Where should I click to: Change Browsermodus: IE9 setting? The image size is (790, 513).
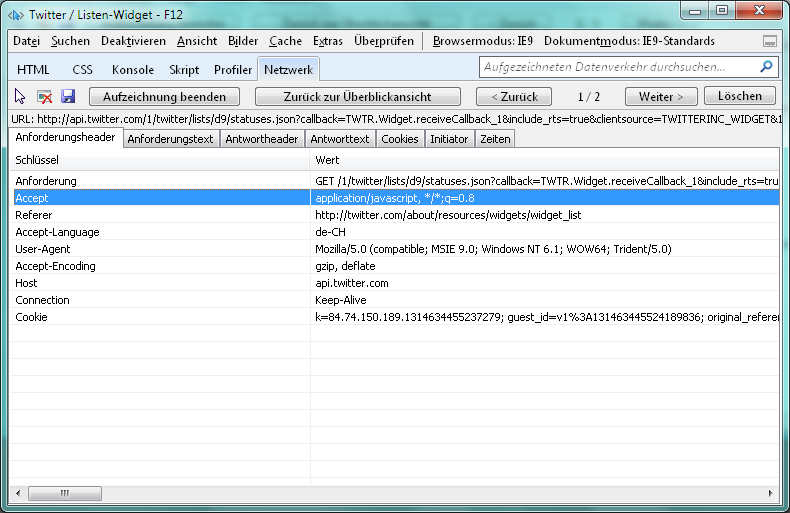pos(483,41)
